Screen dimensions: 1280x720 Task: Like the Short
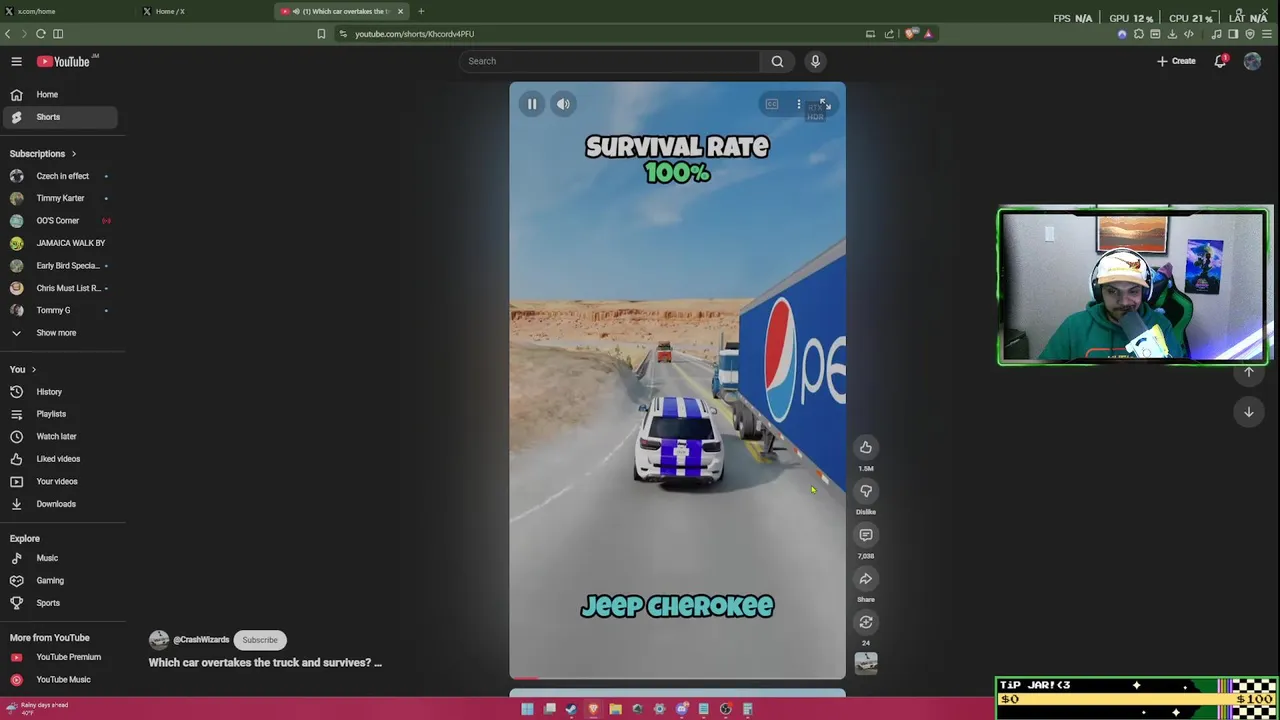click(866, 447)
